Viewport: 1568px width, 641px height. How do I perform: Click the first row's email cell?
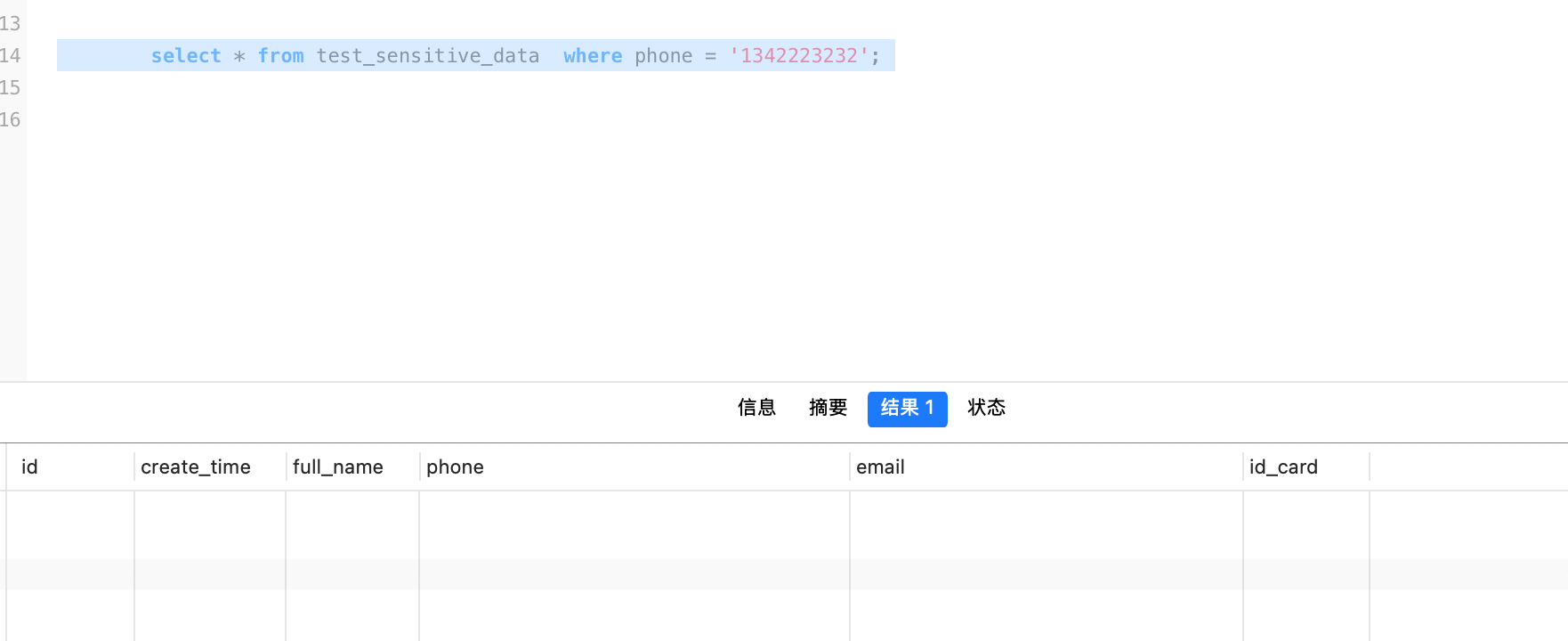[x=1046, y=525]
